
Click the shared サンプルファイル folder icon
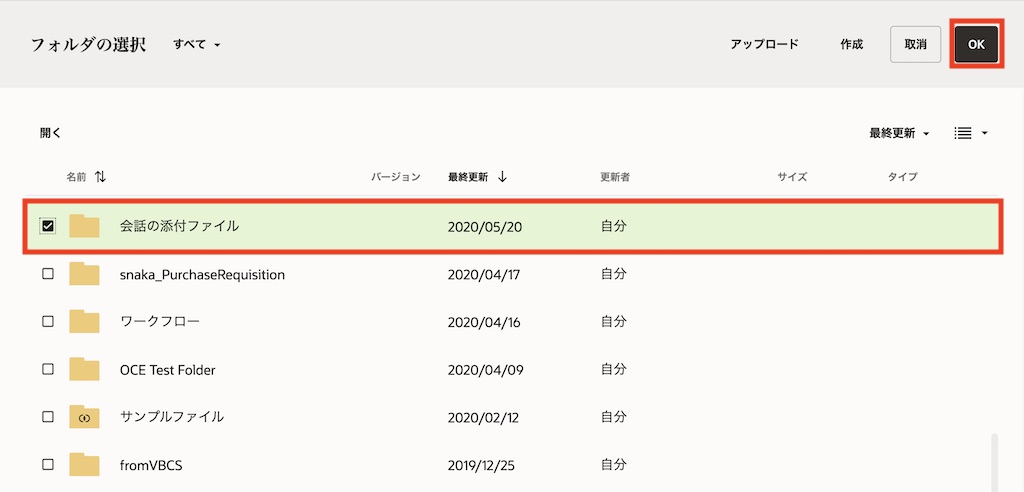(84, 417)
